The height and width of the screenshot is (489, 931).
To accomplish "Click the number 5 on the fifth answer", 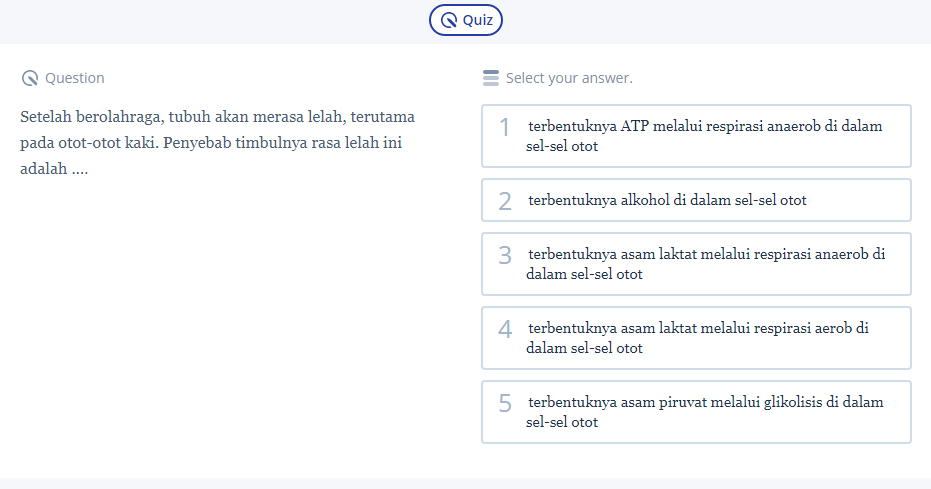I will pos(505,403).
